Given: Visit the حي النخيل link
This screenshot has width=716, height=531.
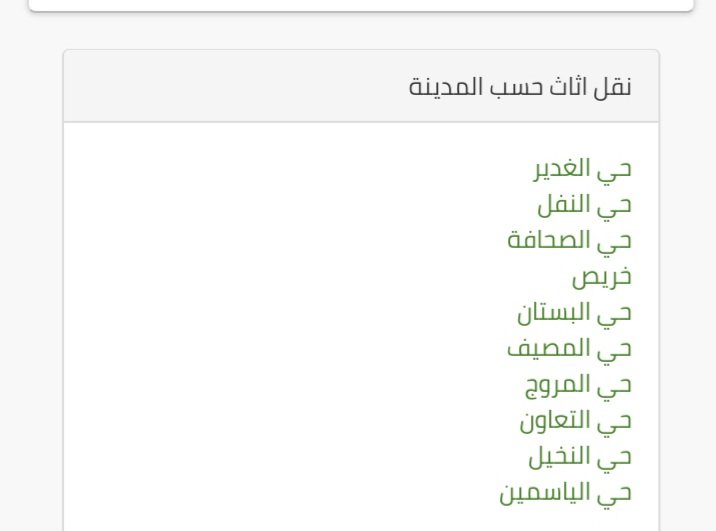Looking at the screenshot, I should [580, 457].
